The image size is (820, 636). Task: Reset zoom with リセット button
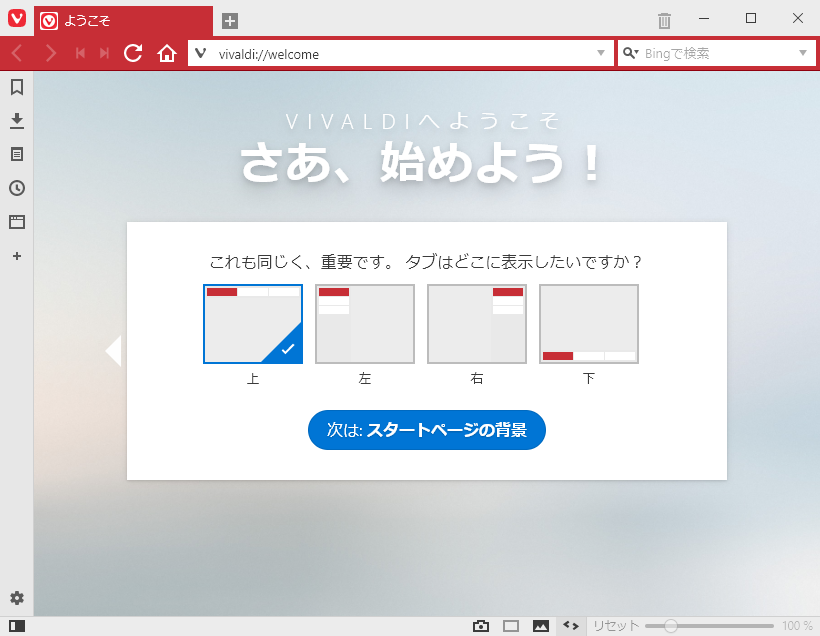(616, 626)
